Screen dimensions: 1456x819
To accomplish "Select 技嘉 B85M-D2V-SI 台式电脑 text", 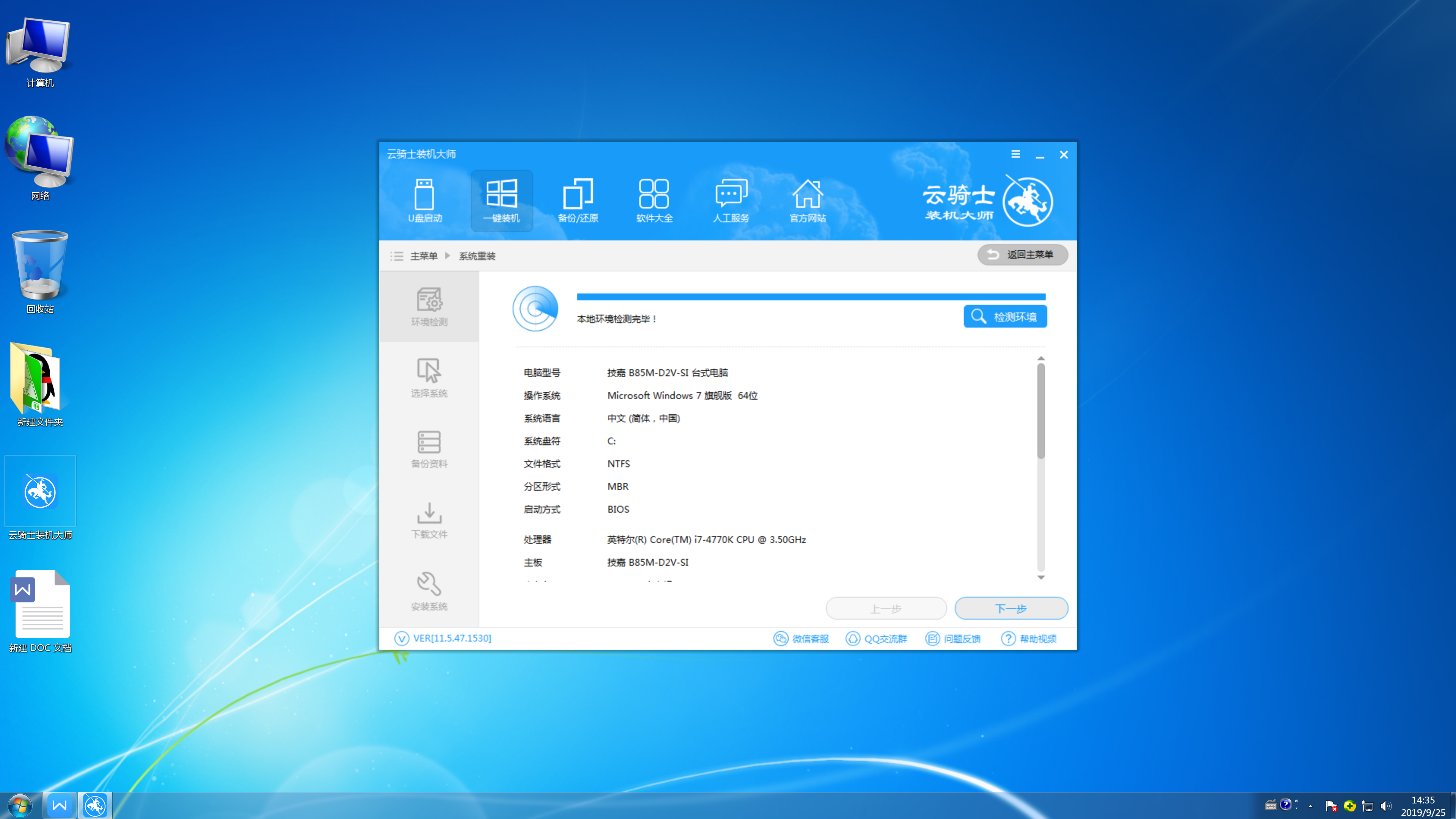I will (667, 373).
